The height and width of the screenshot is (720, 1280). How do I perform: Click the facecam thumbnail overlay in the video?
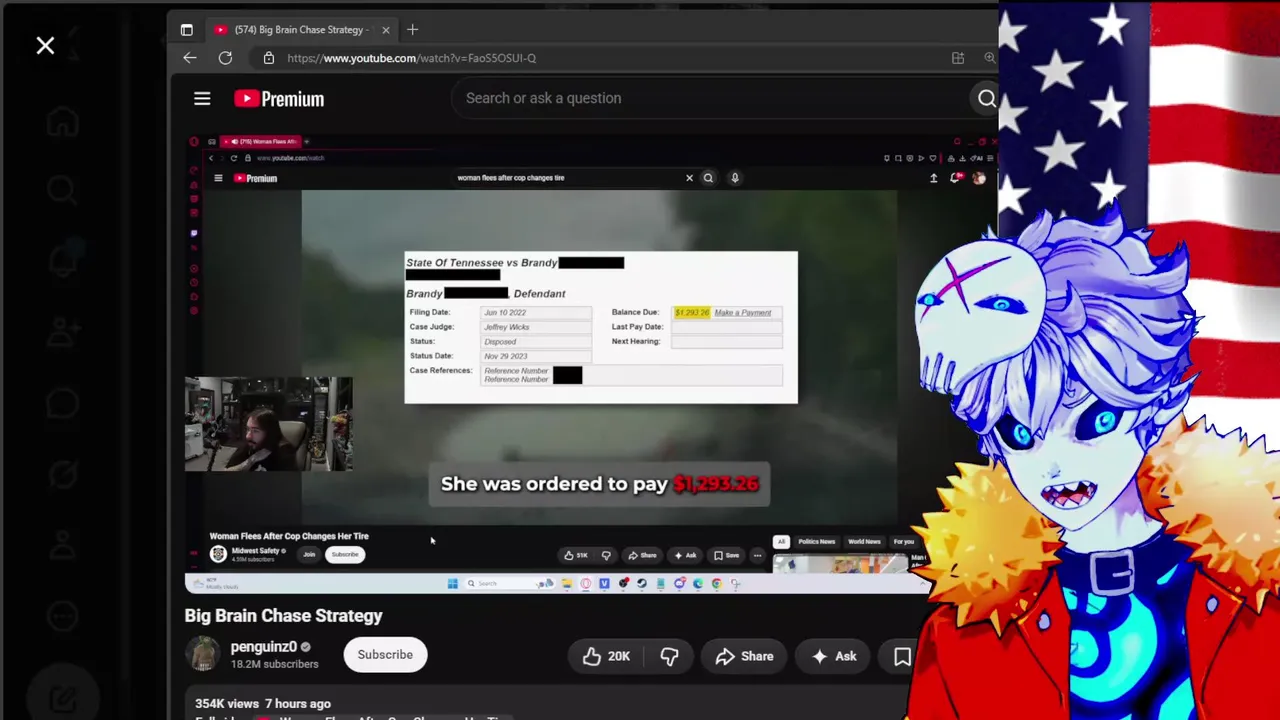click(x=269, y=424)
